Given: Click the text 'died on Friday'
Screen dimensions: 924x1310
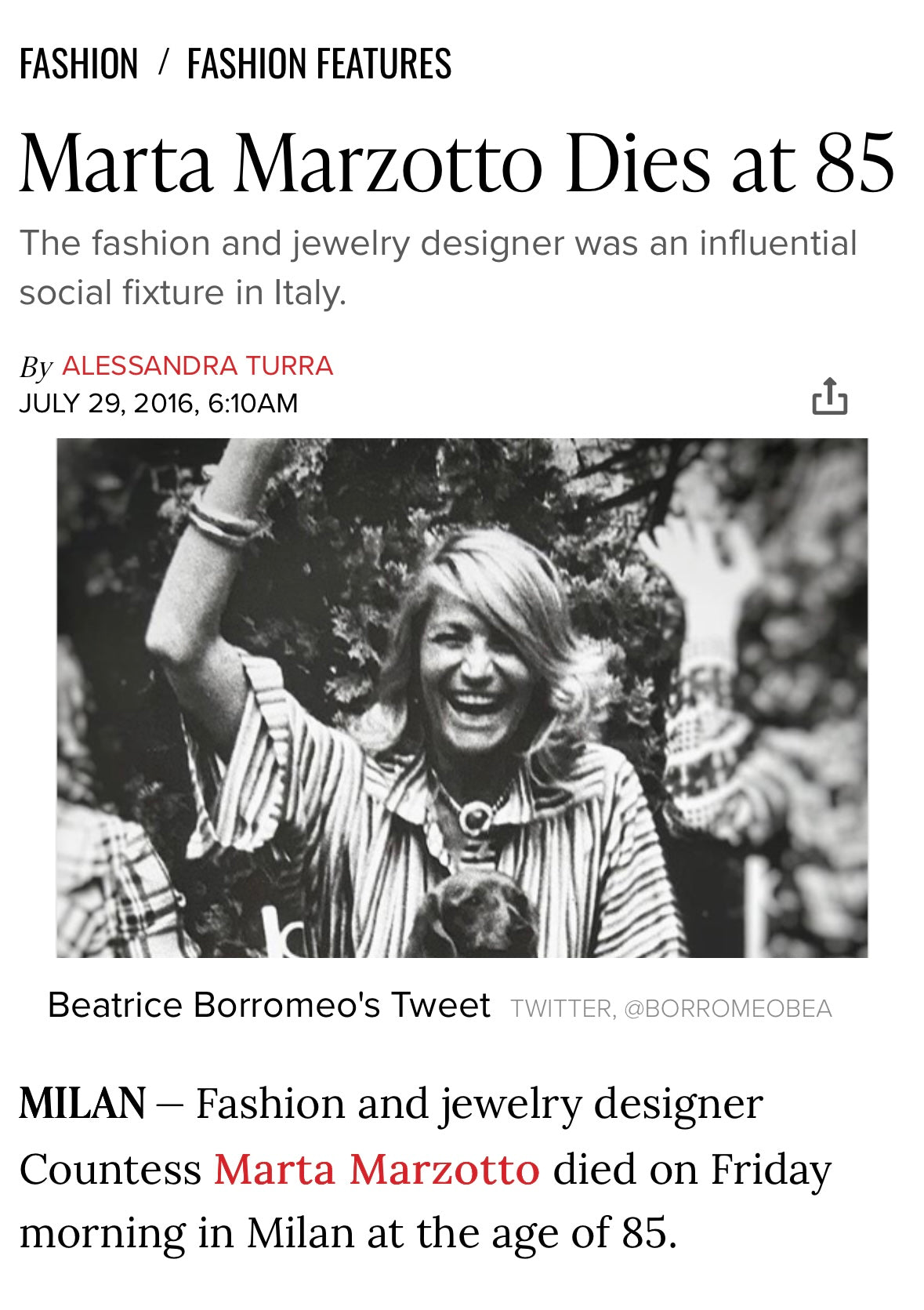Looking at the screenshot, I should click(692, 1170).
